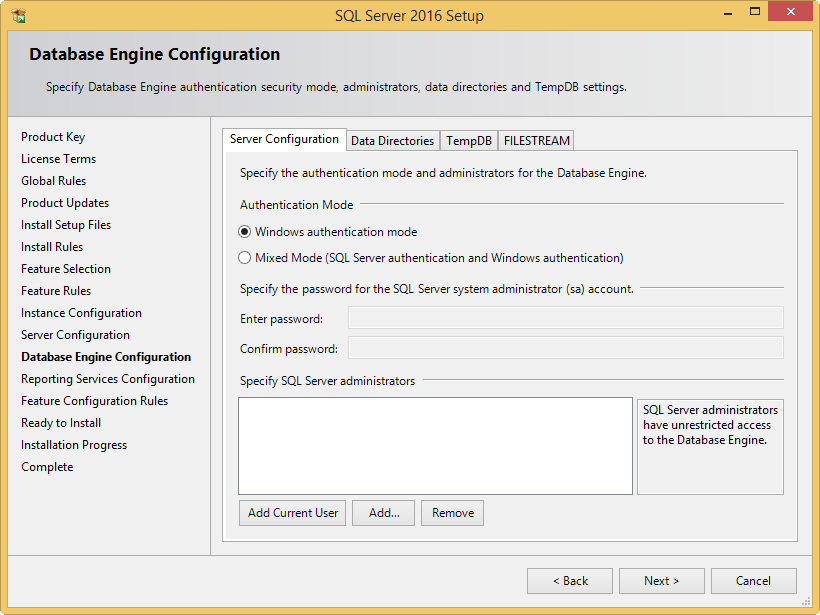820x615 pixels.
Task: Select the Database Engine Configuration step in sidebar
Action: tap(106, 357)
